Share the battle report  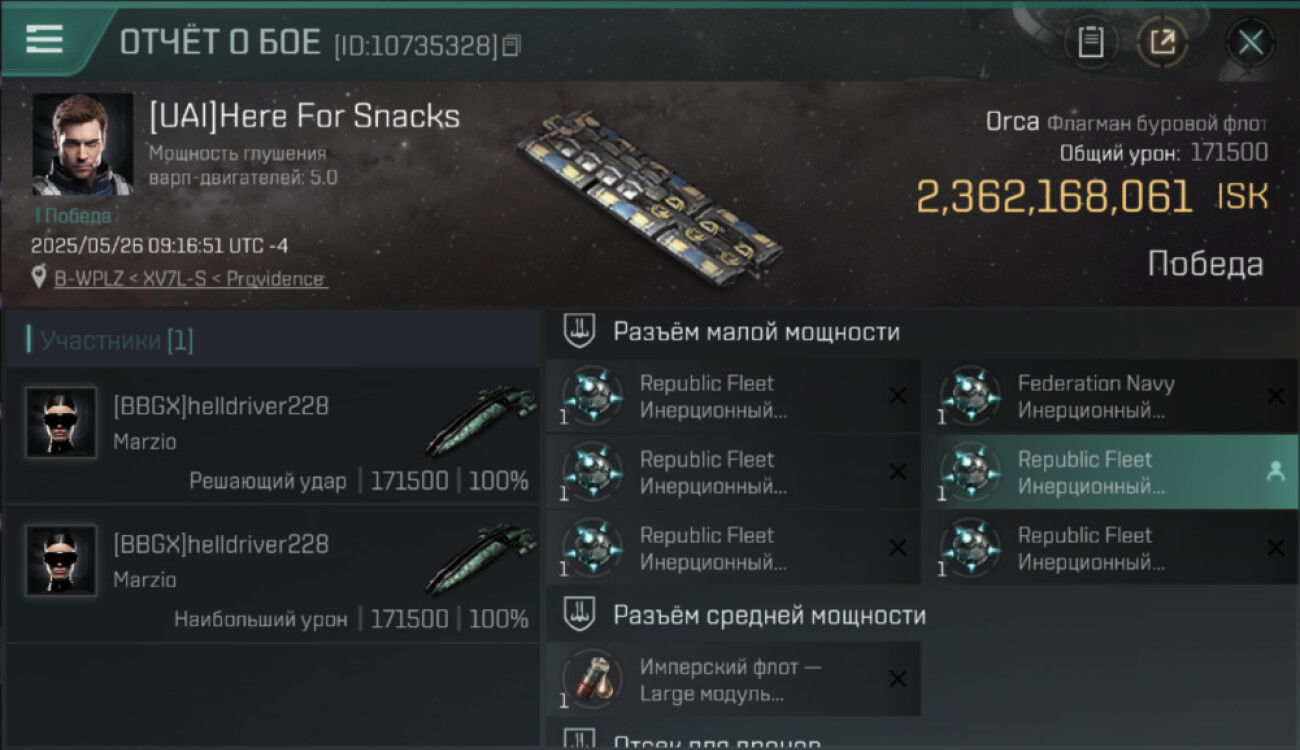click(1161, 42)
